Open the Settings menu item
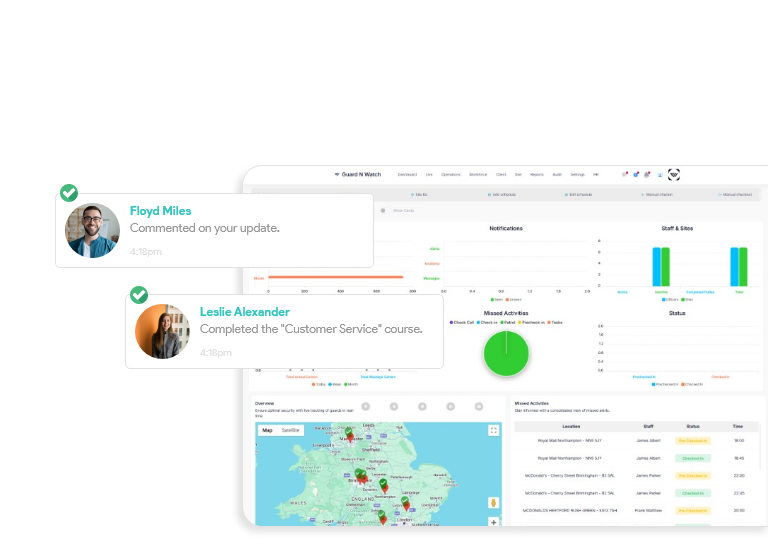 (577, 174)
